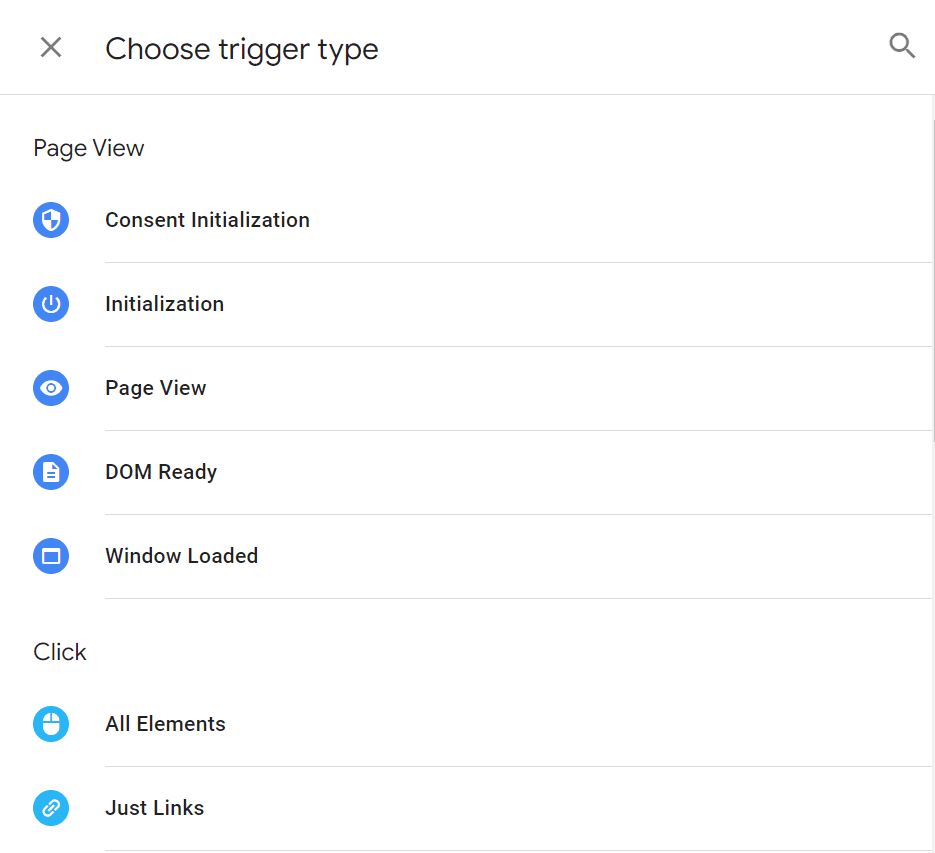Click the Initialization power icon

click(x=51, y=304)
